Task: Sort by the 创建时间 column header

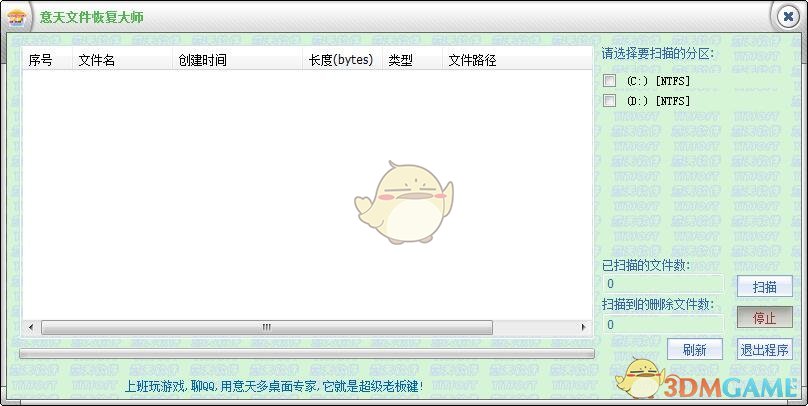Action: coord(237,60)
